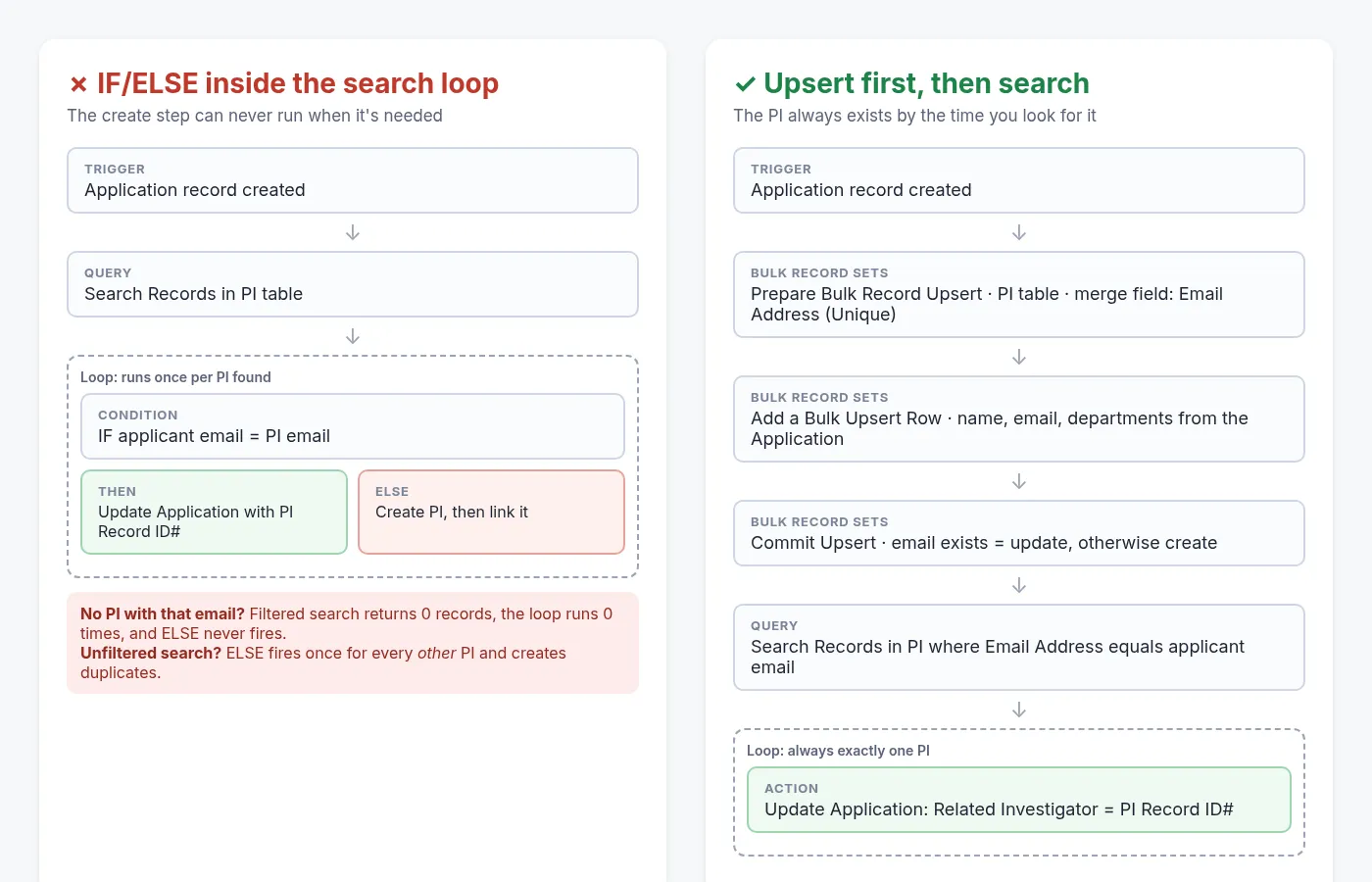Click the warning text "No PI with that email?"

(x=163, y=614)
